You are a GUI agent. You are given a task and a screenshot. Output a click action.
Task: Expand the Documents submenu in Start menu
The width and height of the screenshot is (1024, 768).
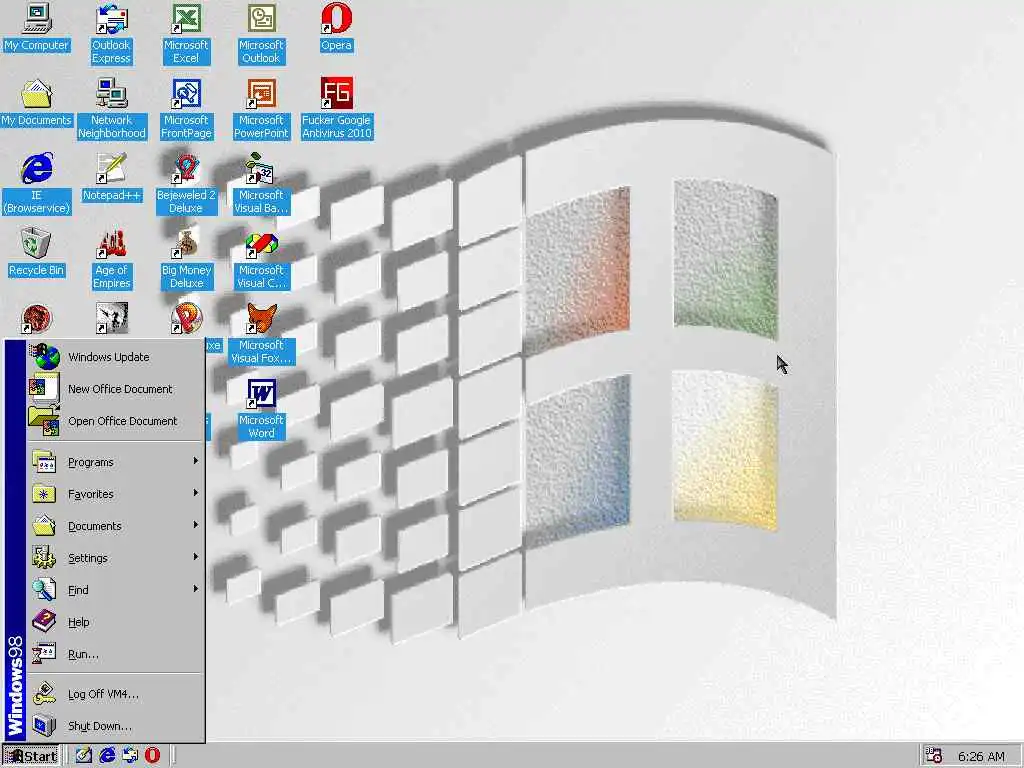coord(116,526)
